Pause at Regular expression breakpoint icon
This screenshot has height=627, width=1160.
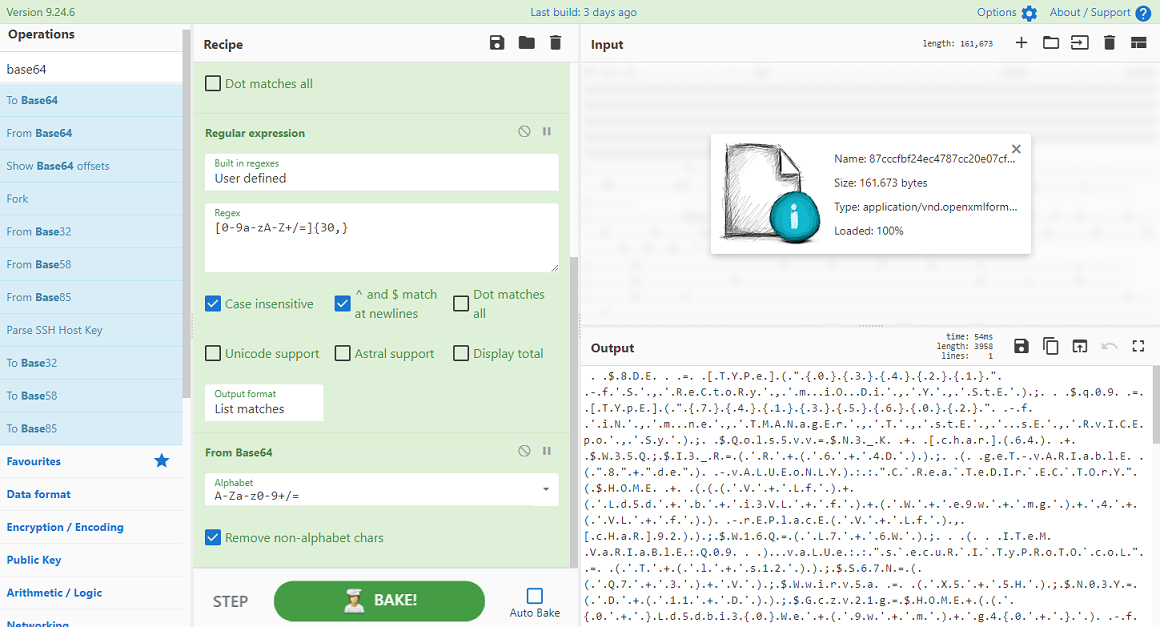547,132
